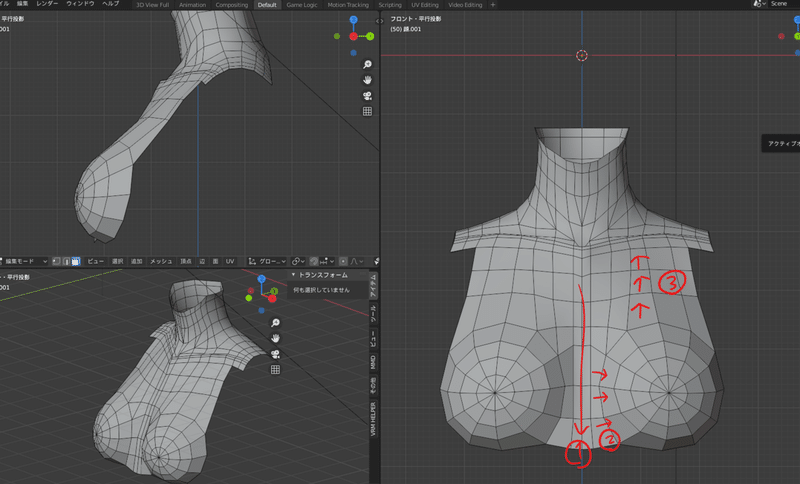The height and width of the screenshot is (484, 800).
Task: Open アイテム sidebar tab
Action: coord(373,286)
